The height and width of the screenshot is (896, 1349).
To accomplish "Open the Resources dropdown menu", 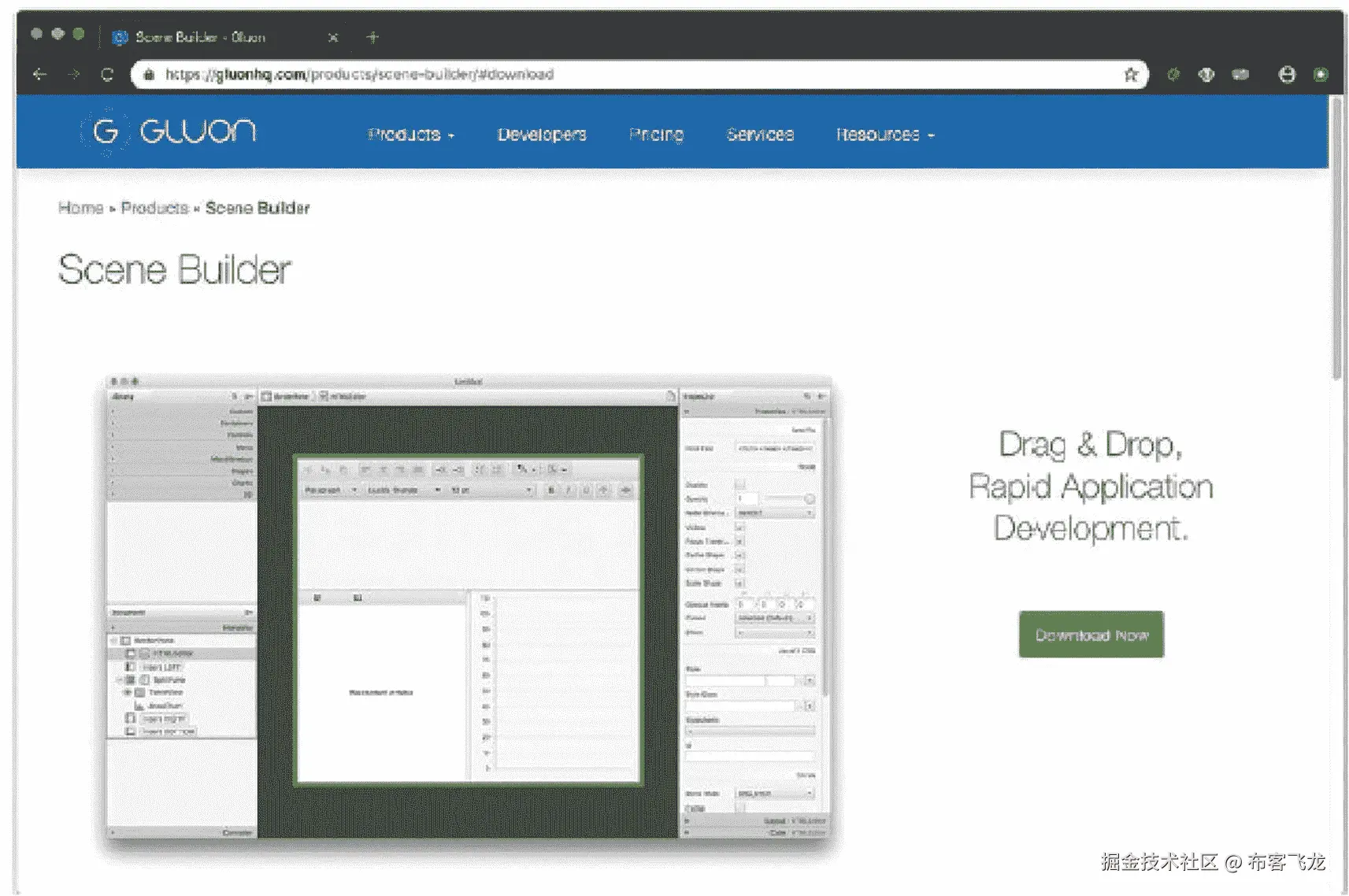I will coord(885,135).
